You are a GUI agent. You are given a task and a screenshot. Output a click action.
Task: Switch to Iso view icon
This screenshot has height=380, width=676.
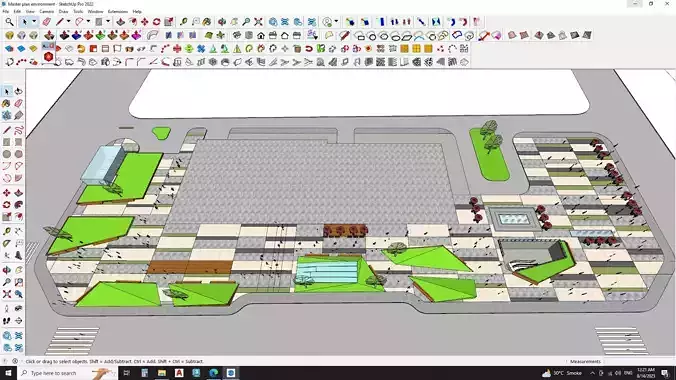coord(237,35)
